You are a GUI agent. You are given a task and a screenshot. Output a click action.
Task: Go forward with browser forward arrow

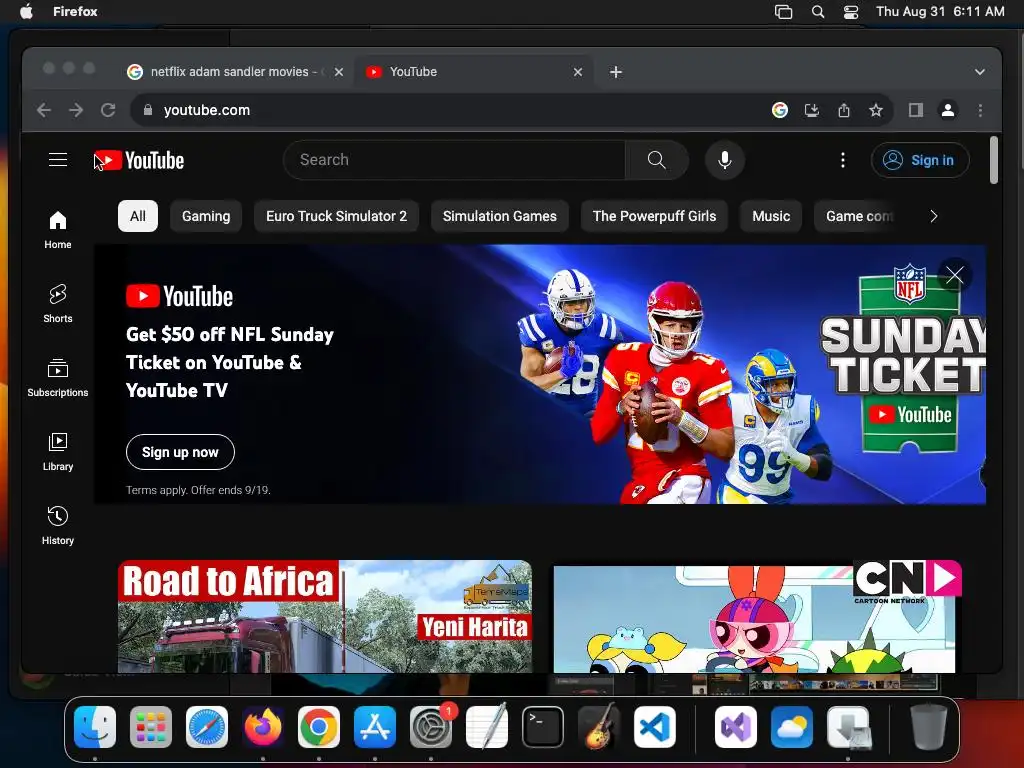(76, 110)
